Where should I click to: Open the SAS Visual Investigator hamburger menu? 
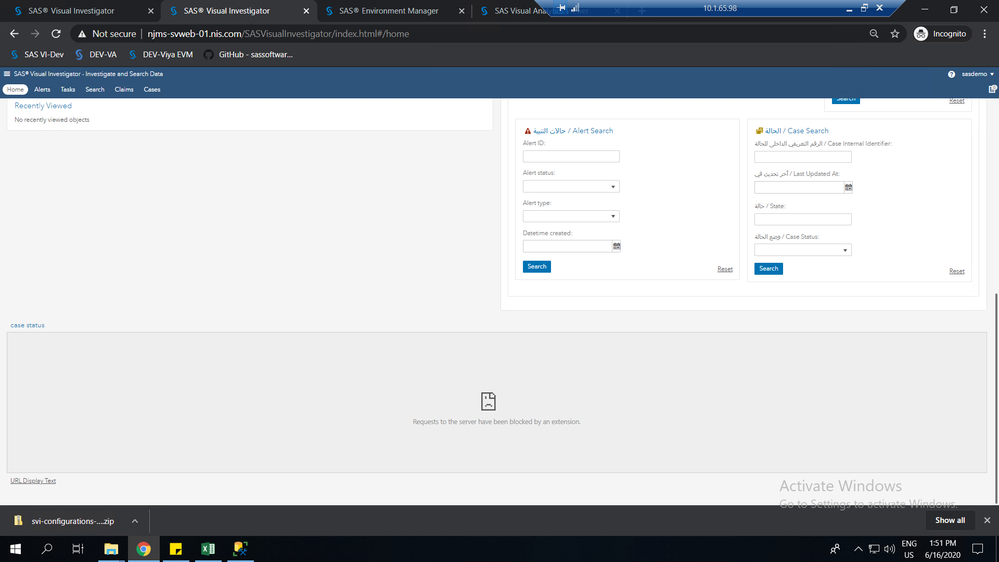coord(7,74)
